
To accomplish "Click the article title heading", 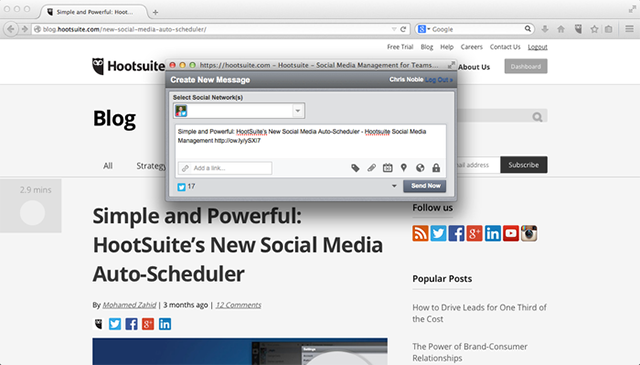I will 238,245.
